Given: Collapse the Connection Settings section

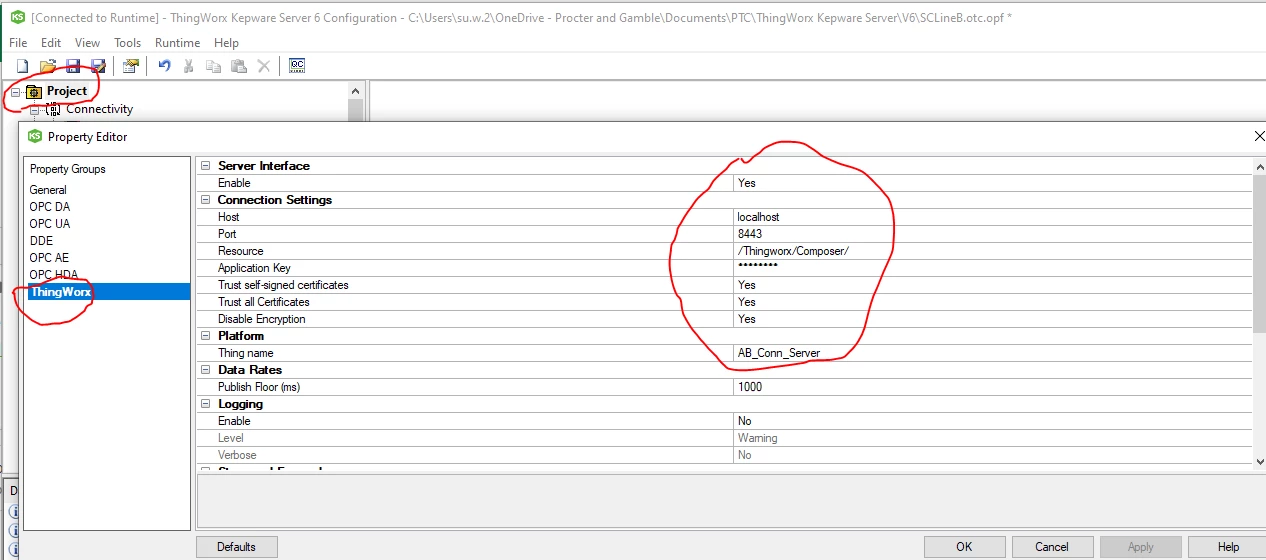Looking at the screenshot, I should coord(205,200).
